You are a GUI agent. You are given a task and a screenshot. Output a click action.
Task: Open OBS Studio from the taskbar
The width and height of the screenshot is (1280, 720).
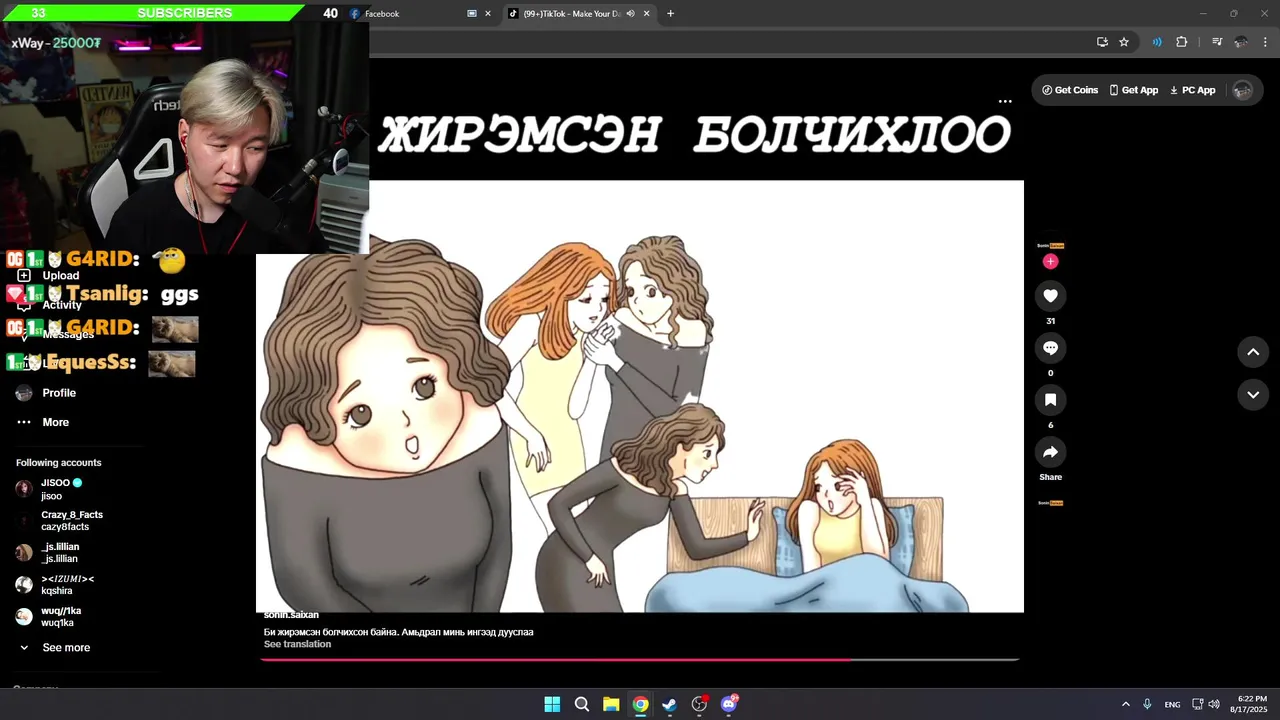pos(699,704)
